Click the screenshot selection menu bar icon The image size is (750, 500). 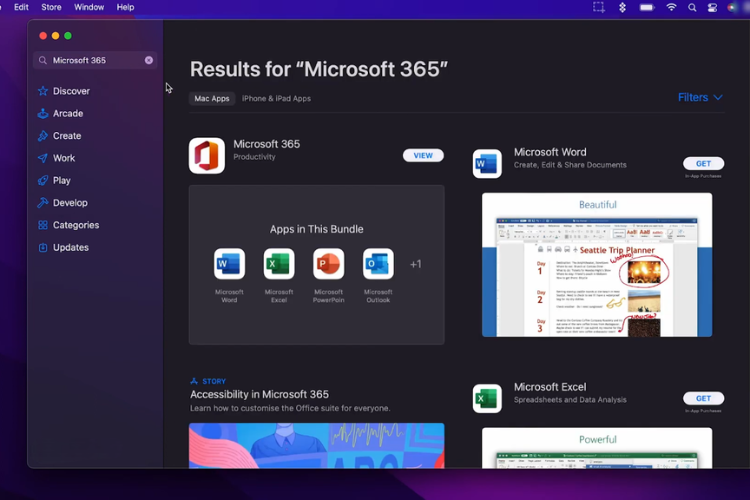tap(598, 7)
